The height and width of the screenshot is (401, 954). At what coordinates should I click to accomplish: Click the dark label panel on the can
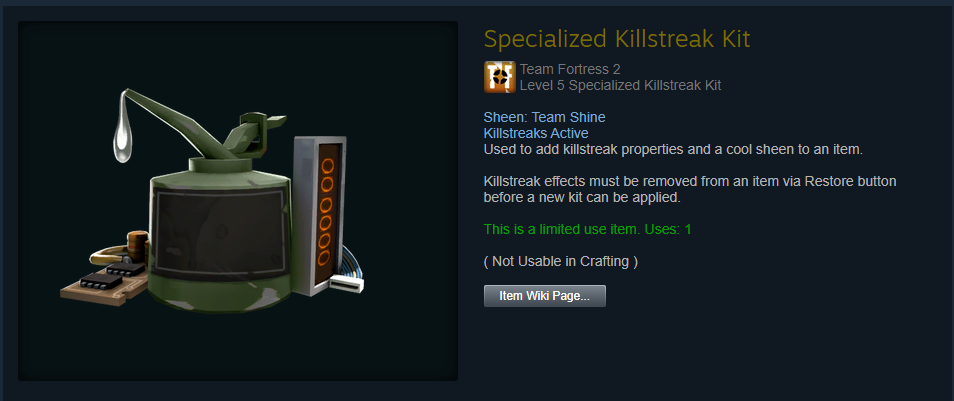pos(220,232)
